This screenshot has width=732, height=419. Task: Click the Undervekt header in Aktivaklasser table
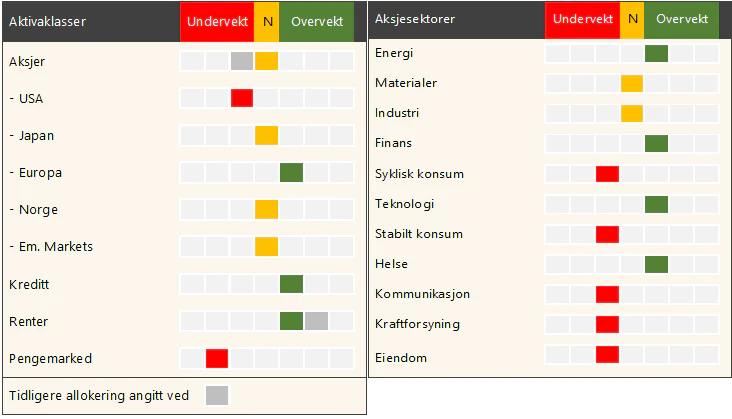[x=217, y=22]
